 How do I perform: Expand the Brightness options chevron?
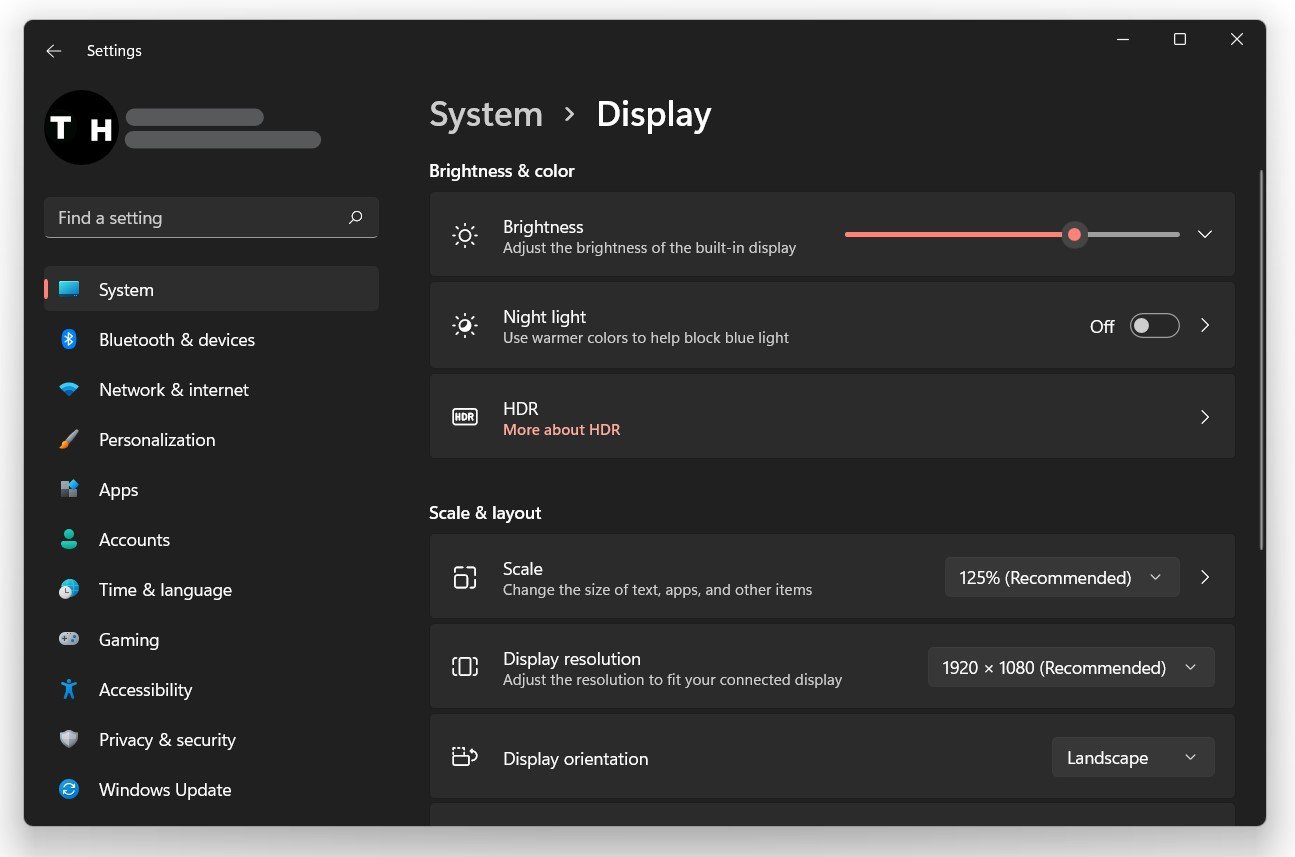1205,234
